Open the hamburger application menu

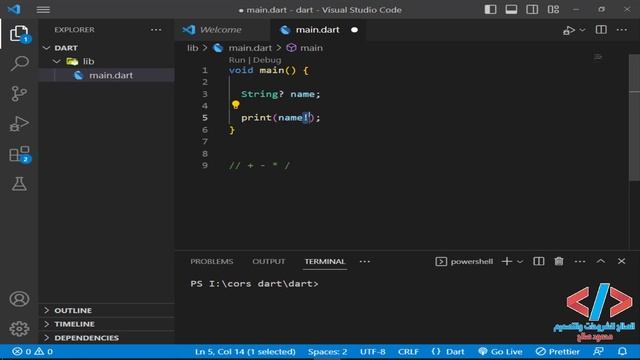tap(43, 9)
